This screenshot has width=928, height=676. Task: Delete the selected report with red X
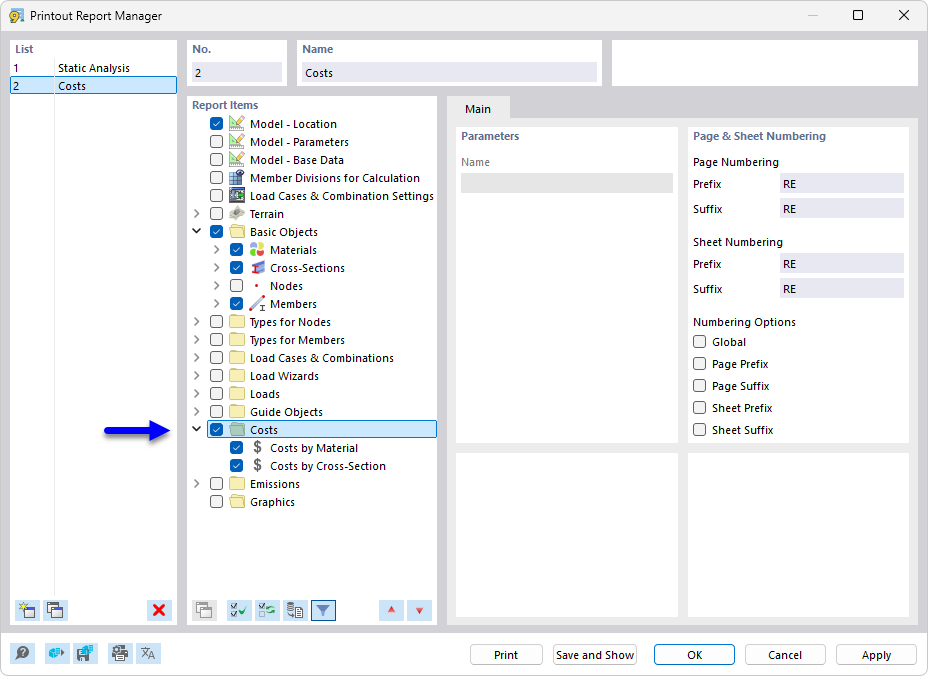coord(159,610)
